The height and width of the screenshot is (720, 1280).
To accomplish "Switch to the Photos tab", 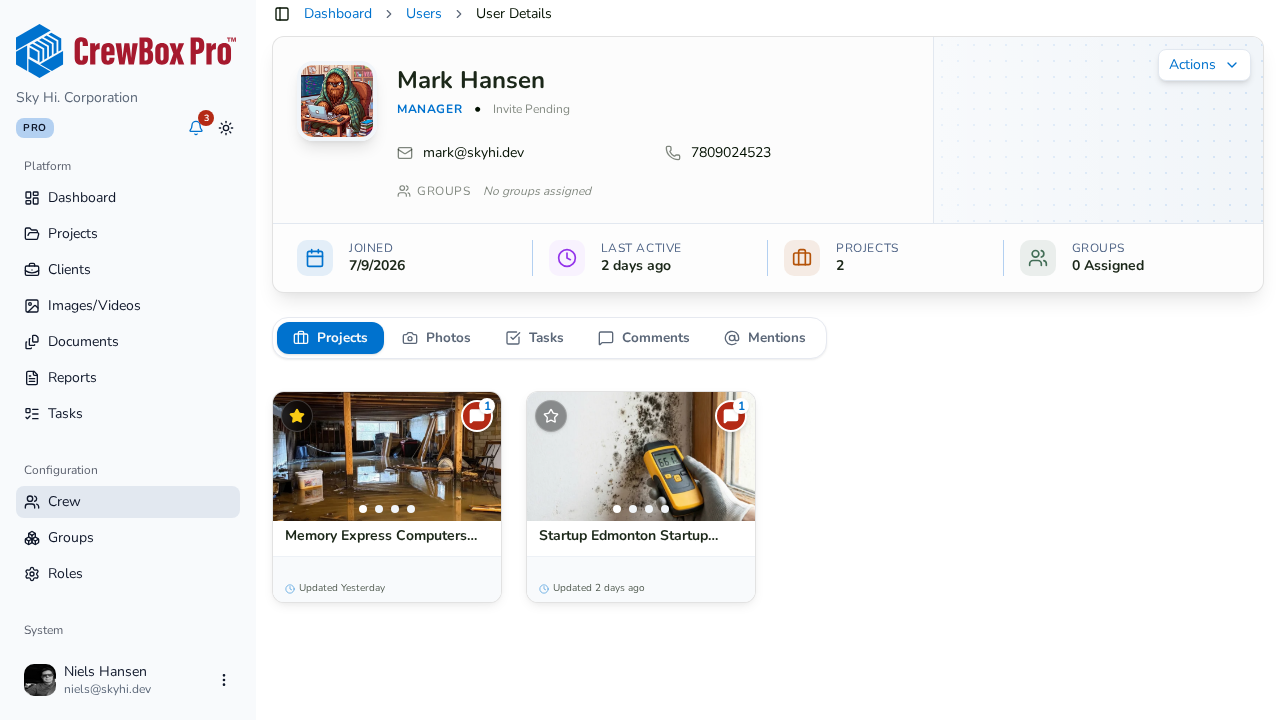I will pyautogui.click(x=436, y=338).
